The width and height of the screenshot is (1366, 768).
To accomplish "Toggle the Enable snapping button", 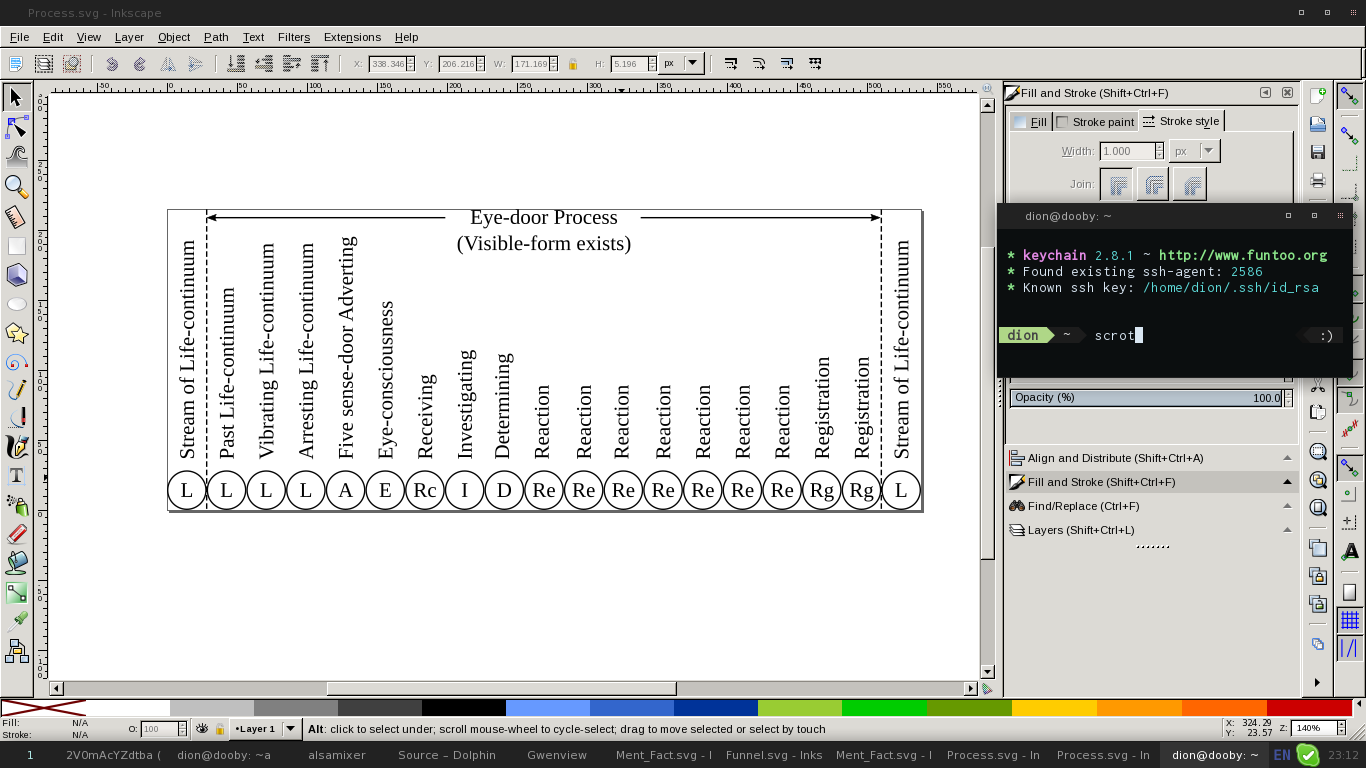I will tap(1349, 96).
